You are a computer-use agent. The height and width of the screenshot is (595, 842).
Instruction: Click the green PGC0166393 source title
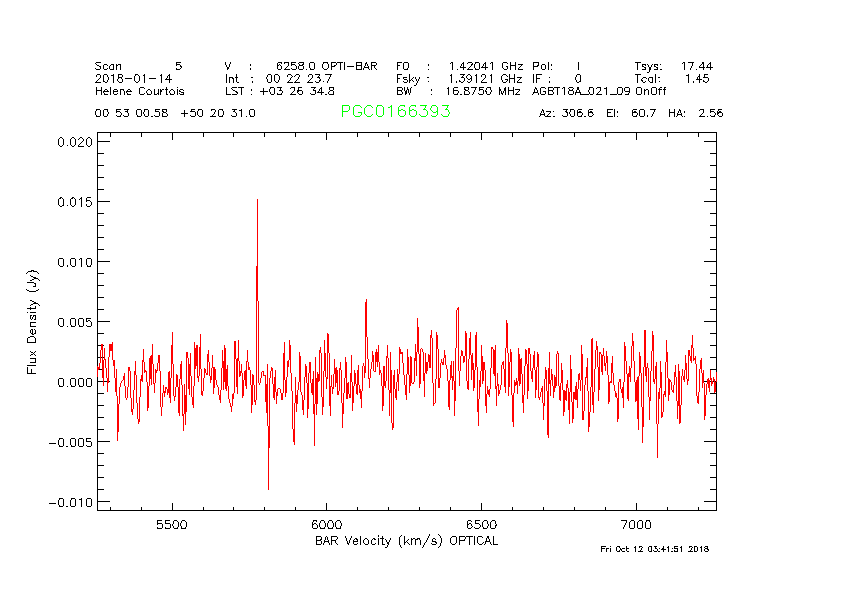click(395, 112)
